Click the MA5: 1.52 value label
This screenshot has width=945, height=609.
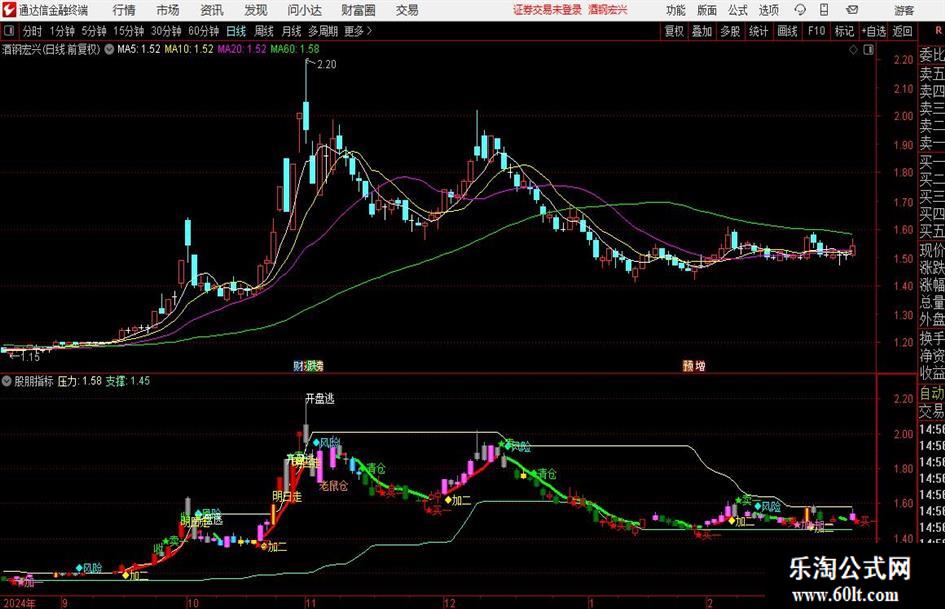pos(139,49)
